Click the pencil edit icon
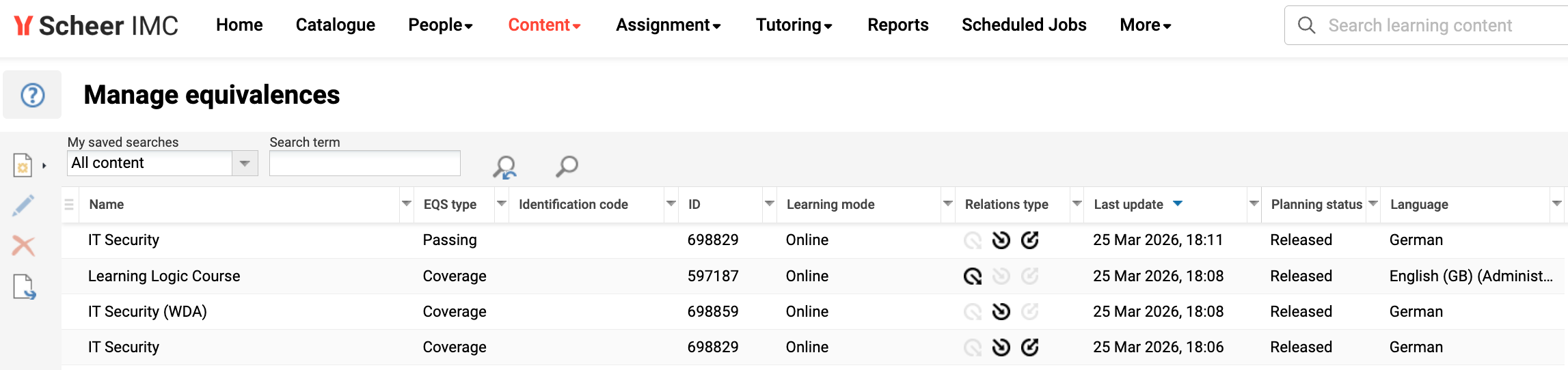 [x=23, y=205]
